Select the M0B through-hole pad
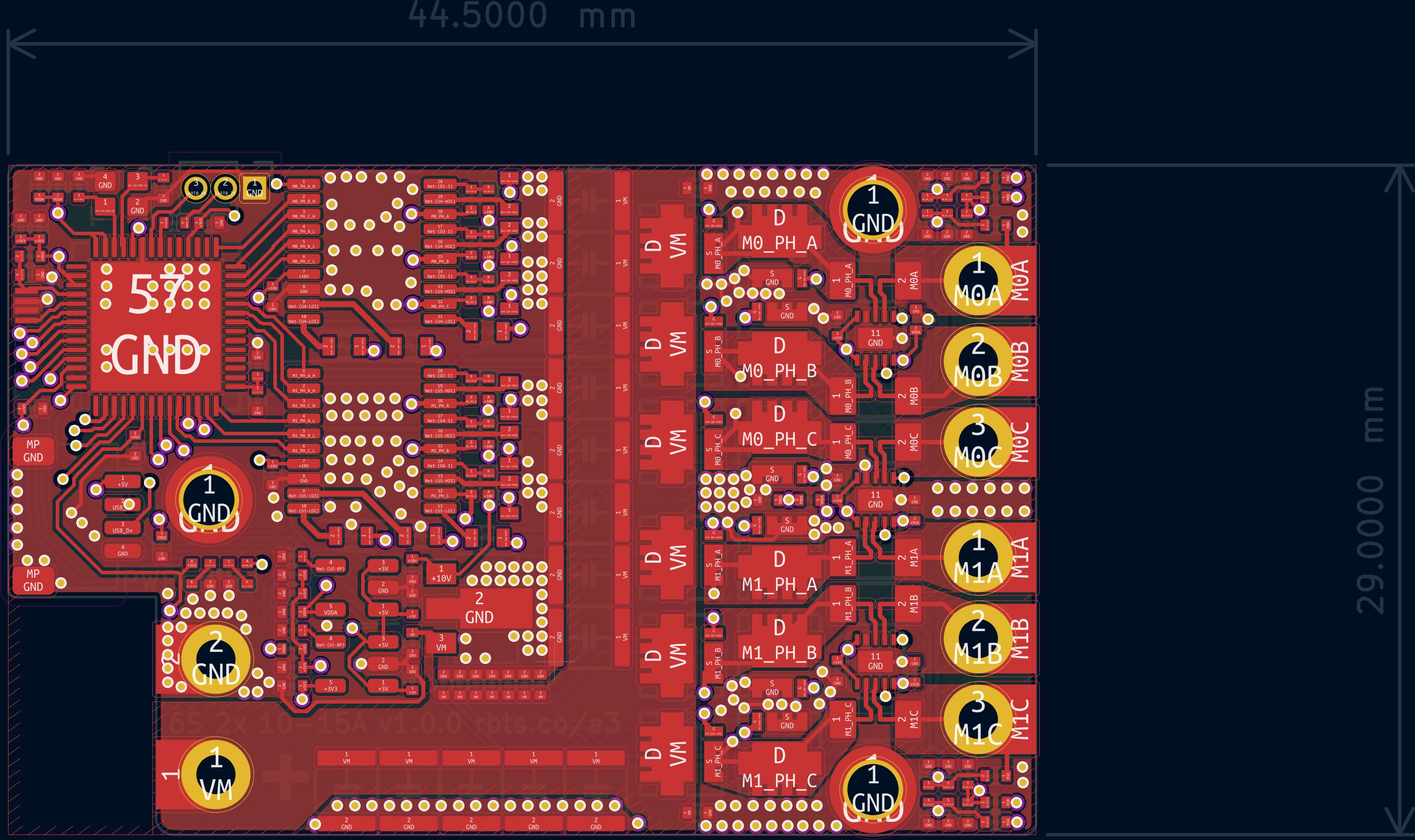The image size is (1415, 840). 978,361
